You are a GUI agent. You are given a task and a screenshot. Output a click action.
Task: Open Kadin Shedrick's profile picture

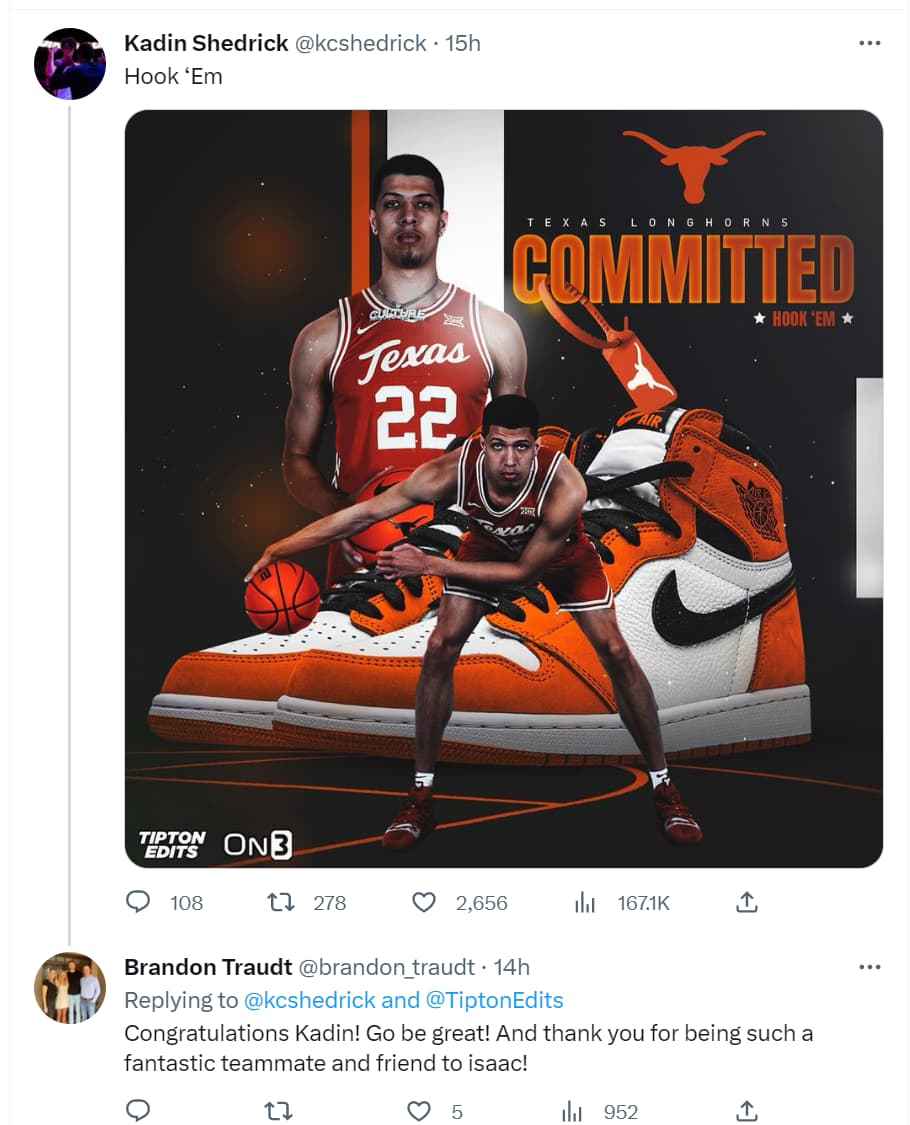click(x=70, y=64)
